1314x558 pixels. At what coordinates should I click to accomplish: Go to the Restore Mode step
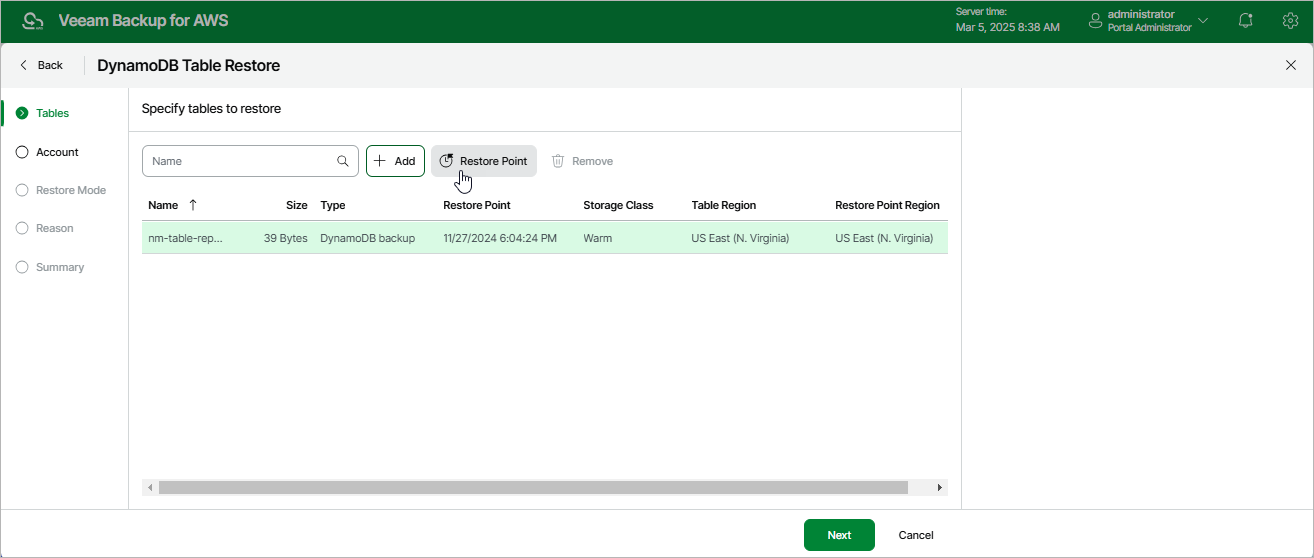70,190
